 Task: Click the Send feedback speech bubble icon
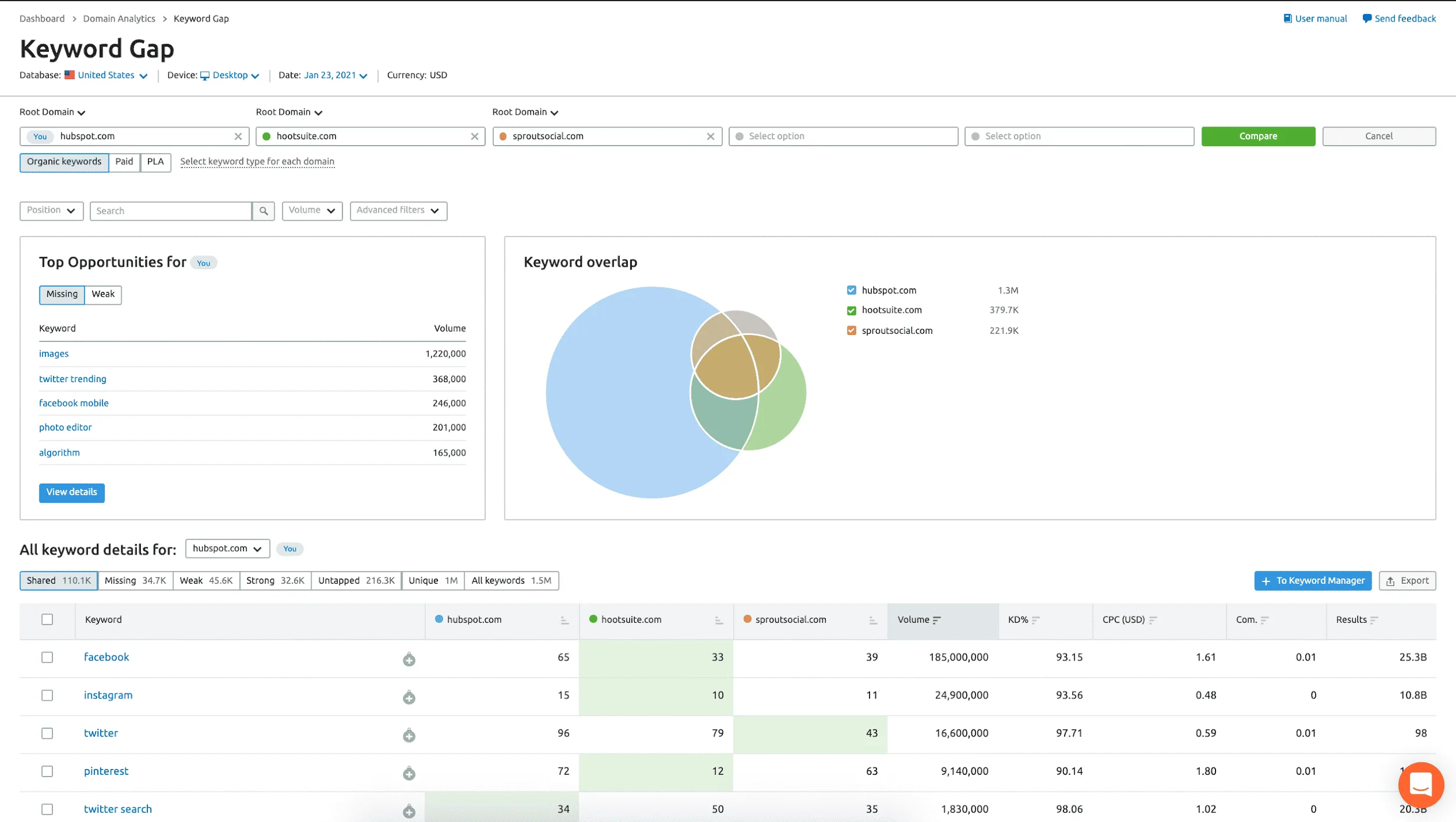(1367, 19)
